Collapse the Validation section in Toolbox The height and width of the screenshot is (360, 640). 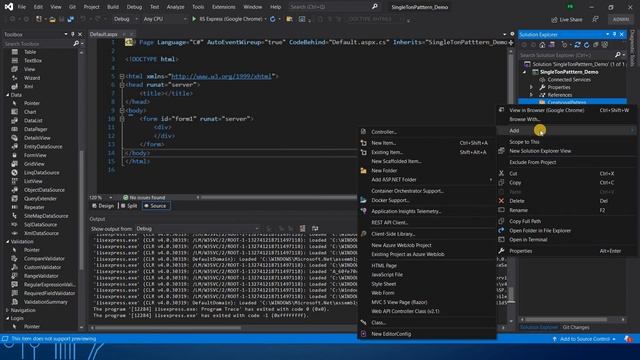(x=7, y=242)
